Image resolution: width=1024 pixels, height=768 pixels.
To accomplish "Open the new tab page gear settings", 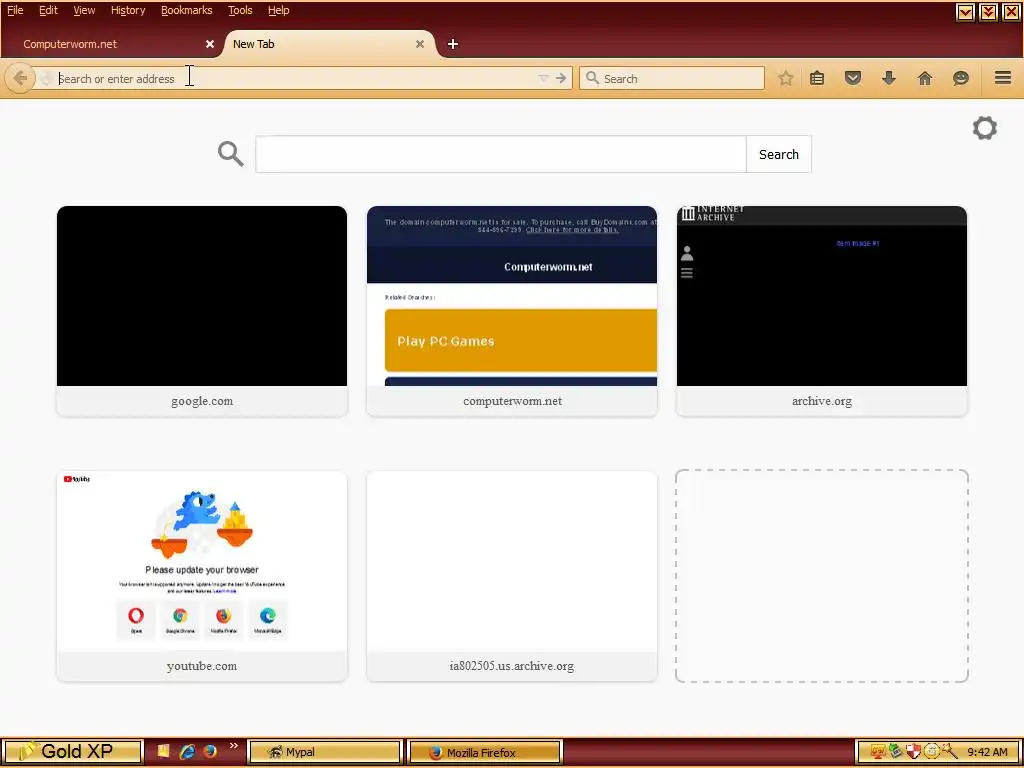I will point(985,128).
